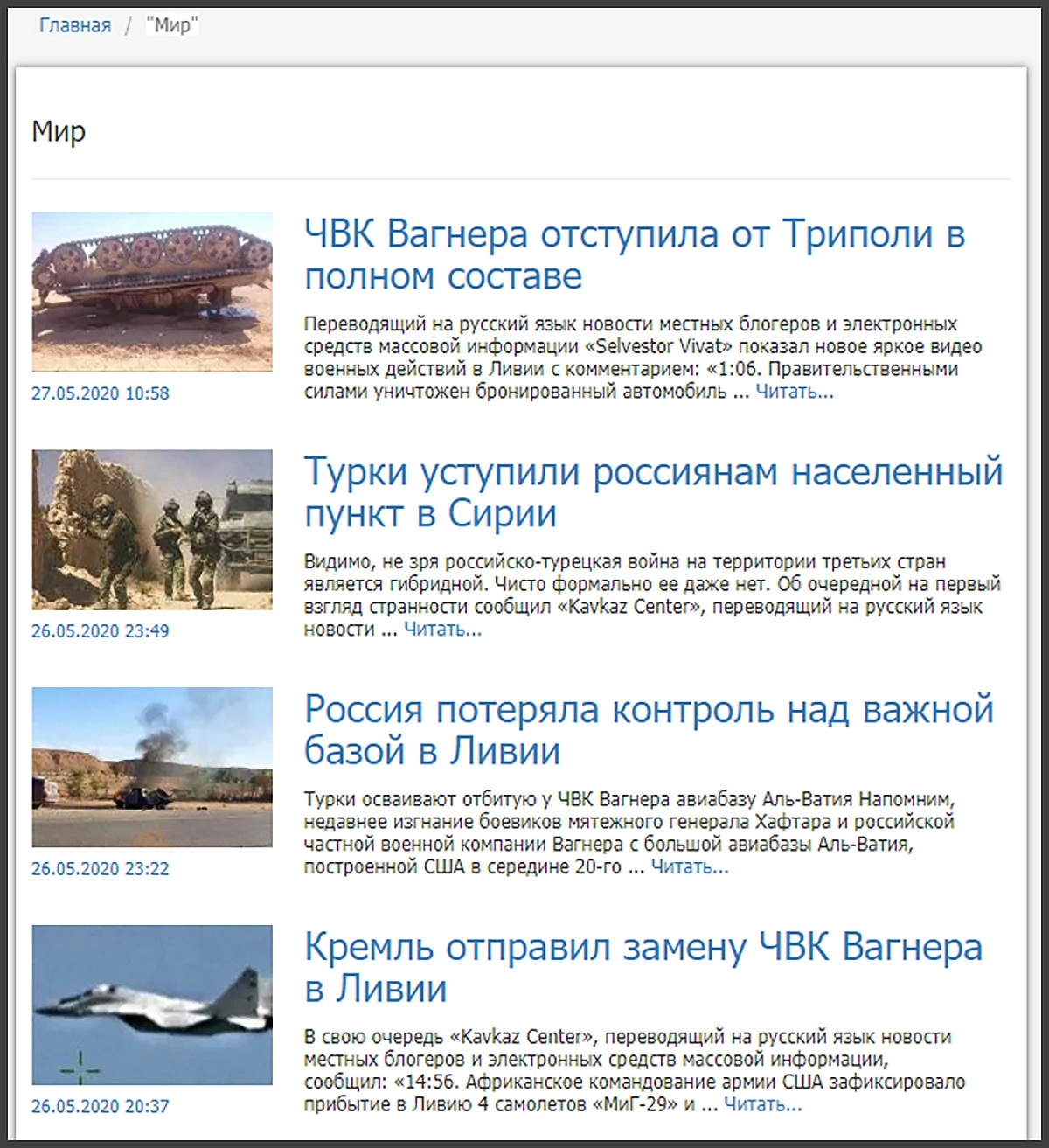Screen dimensions: 1049x1148
Task: Open the MiG-29 fighter jet thumbnail
Action: click(152, 1005)
